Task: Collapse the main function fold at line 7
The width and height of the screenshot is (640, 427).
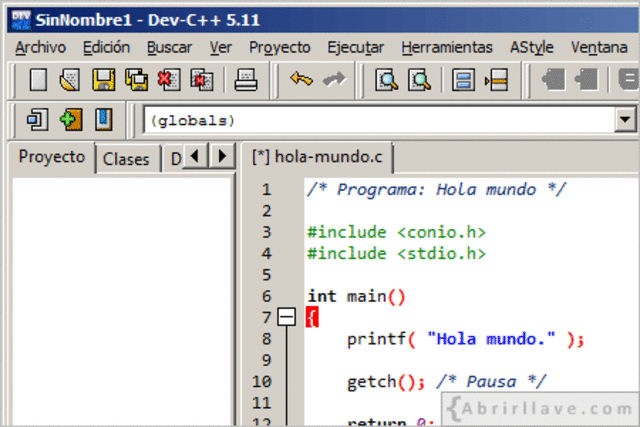Action: pyautogui.click(x=287, y=317)
